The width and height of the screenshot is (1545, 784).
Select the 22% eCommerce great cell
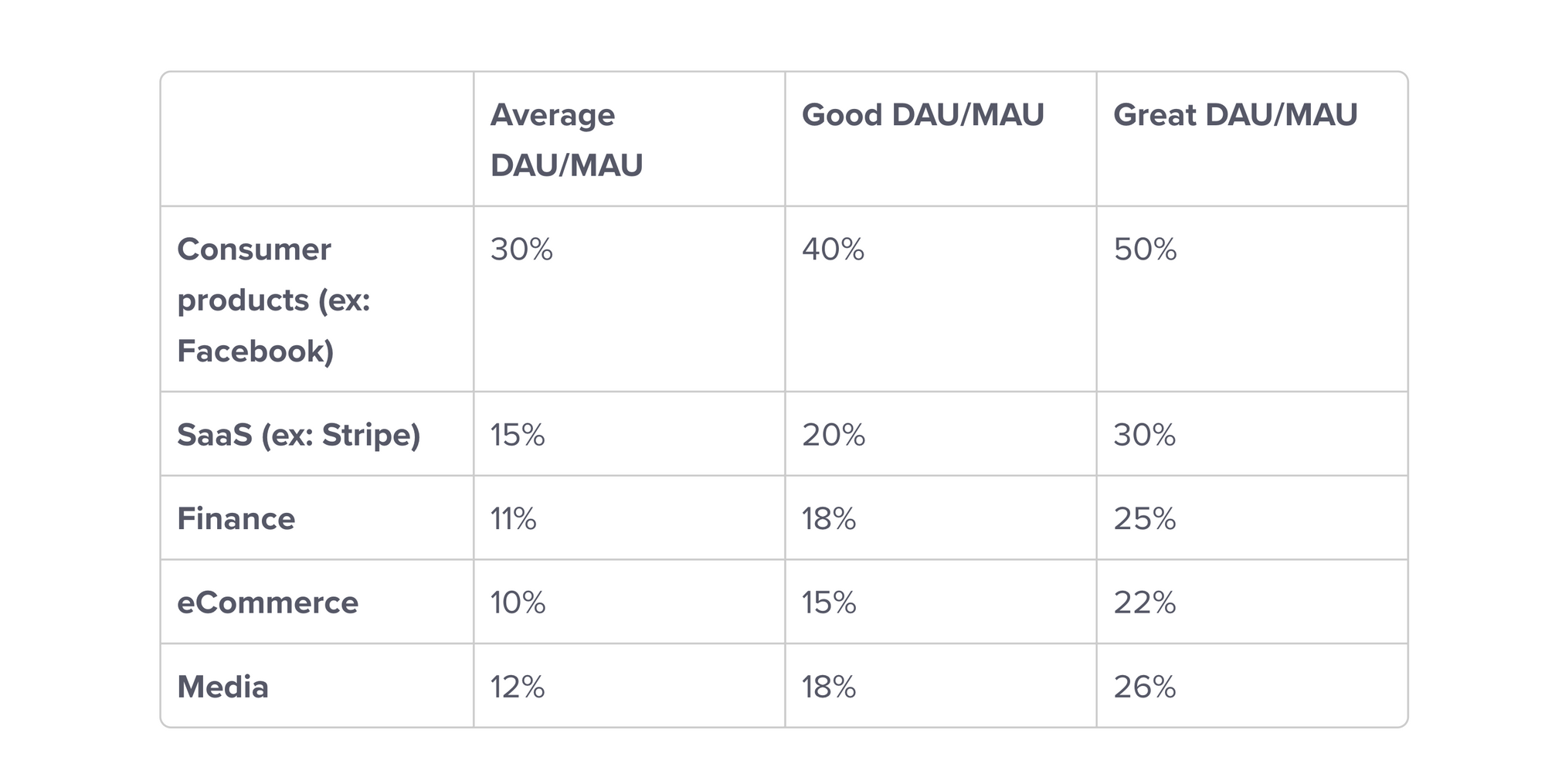(x=1144, y=602)
